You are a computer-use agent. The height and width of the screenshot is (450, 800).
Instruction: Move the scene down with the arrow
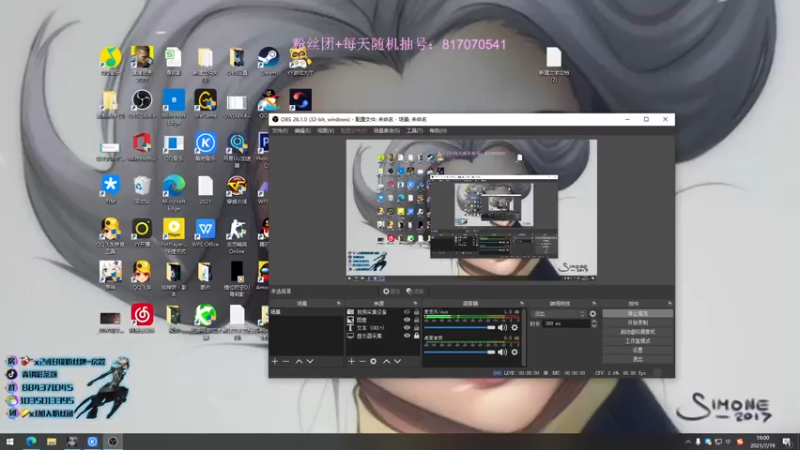pyautogui.click(x=310, y=361)
